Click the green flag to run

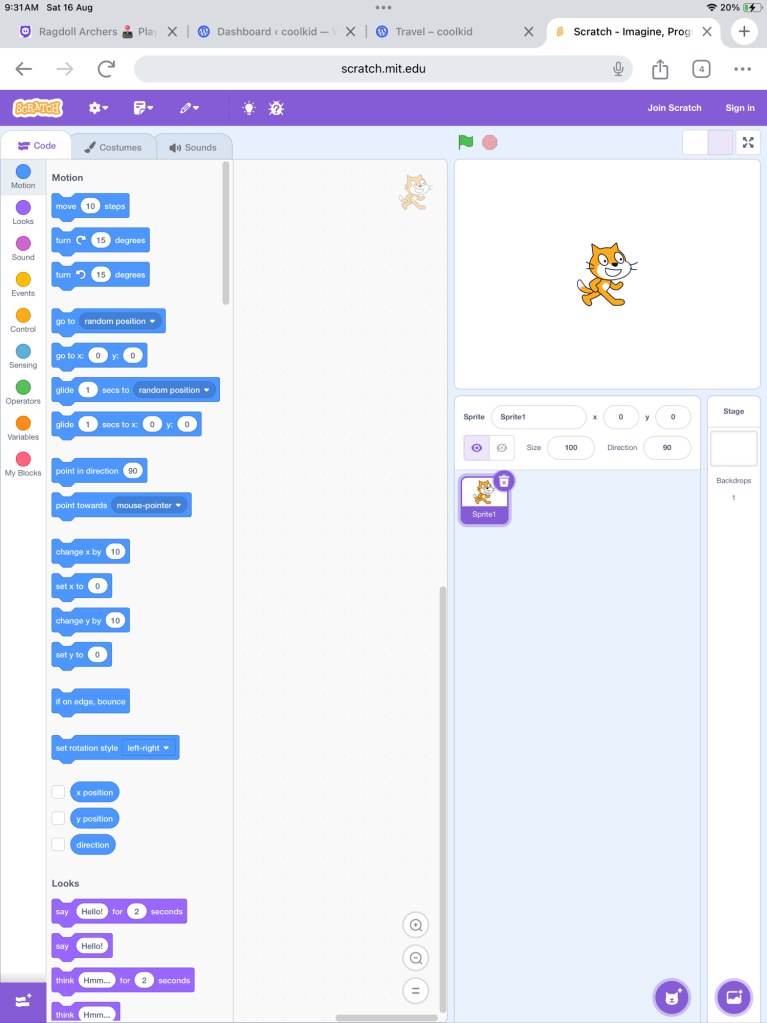[465, 142]
